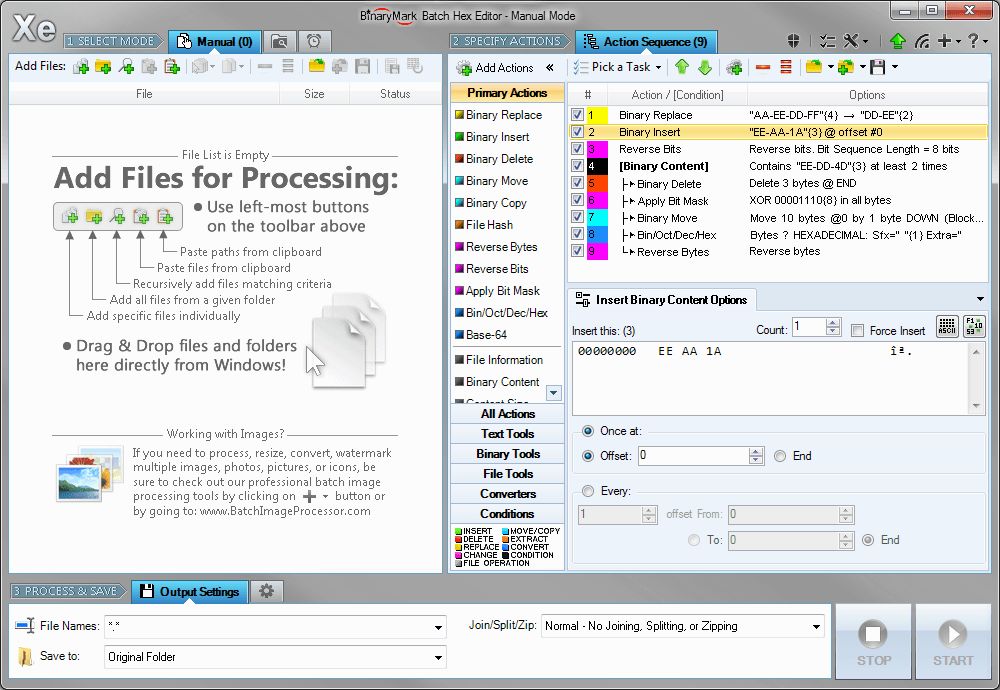Paste paths from clipboard toolbar icon

point(172,66)
